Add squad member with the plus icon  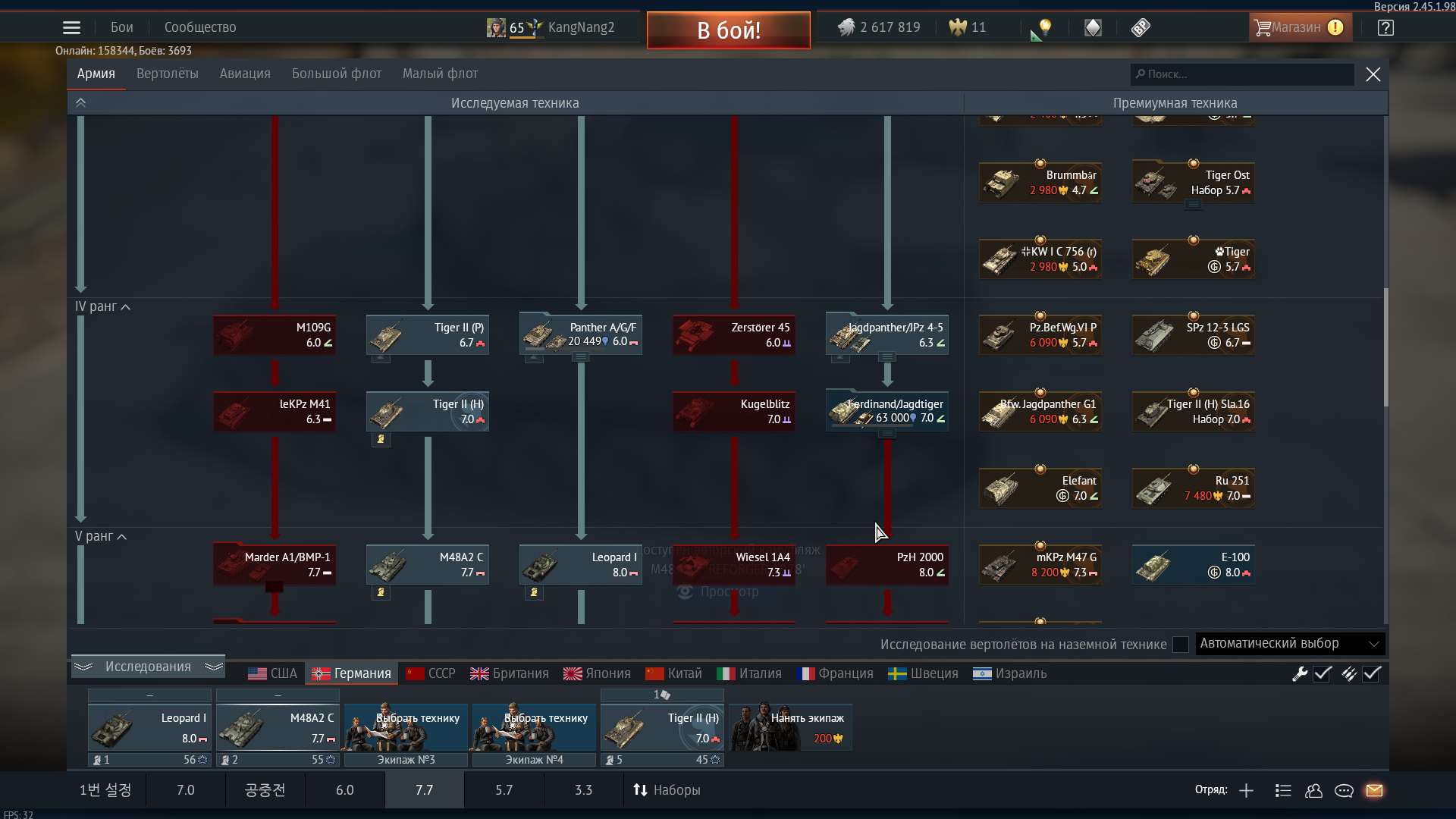pos(1246,790)
